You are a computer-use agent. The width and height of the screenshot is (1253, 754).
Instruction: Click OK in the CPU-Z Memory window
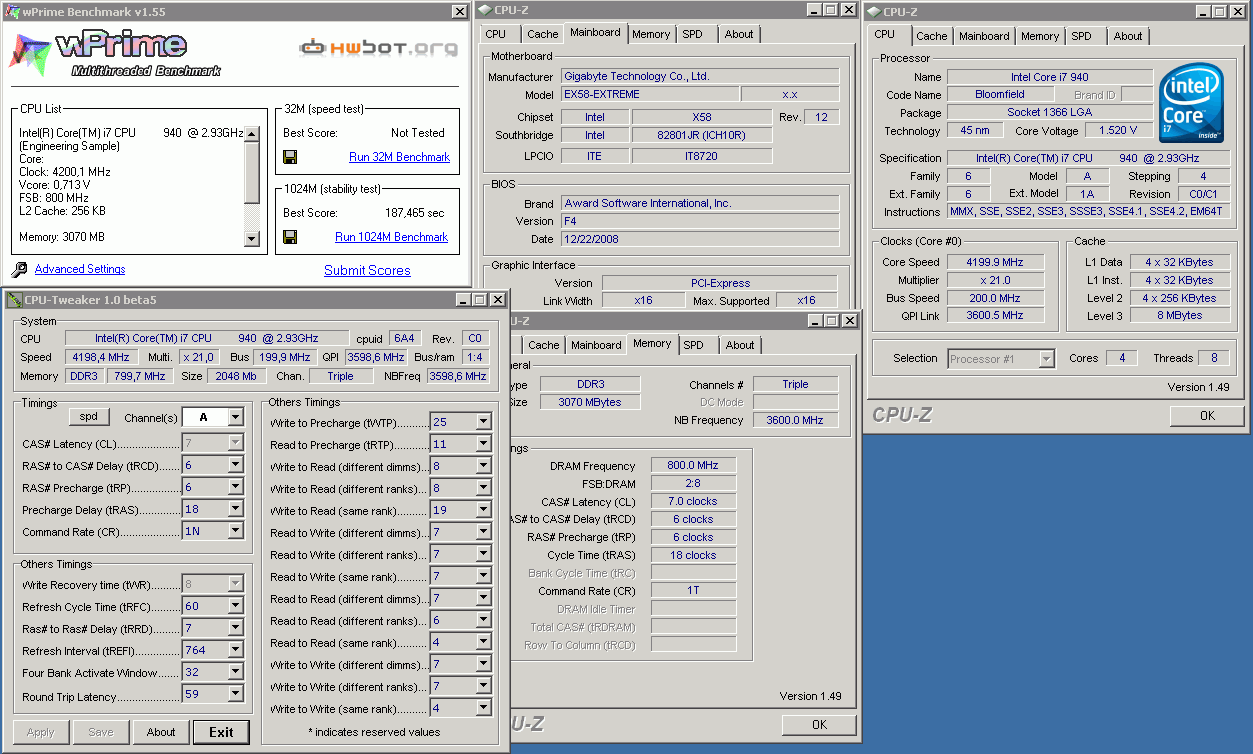pyautogui.click(x=819, y=724)
